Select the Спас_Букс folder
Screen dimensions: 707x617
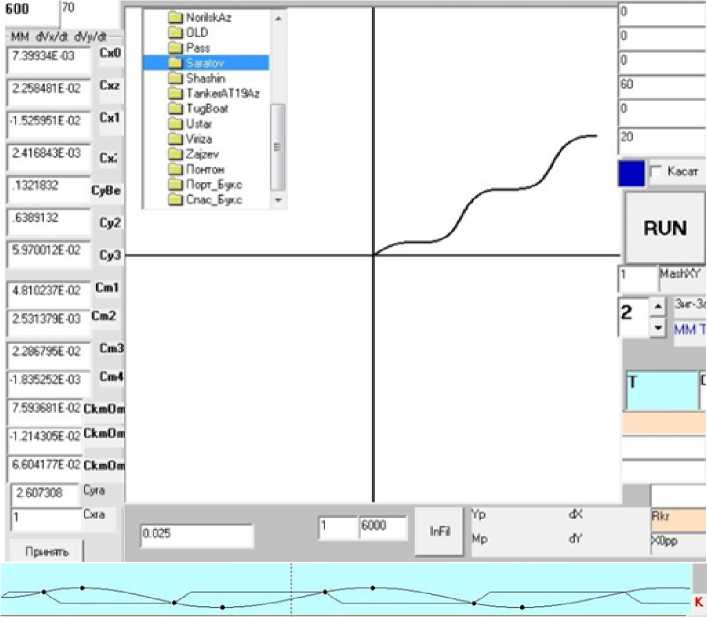[x=205, y=200]
